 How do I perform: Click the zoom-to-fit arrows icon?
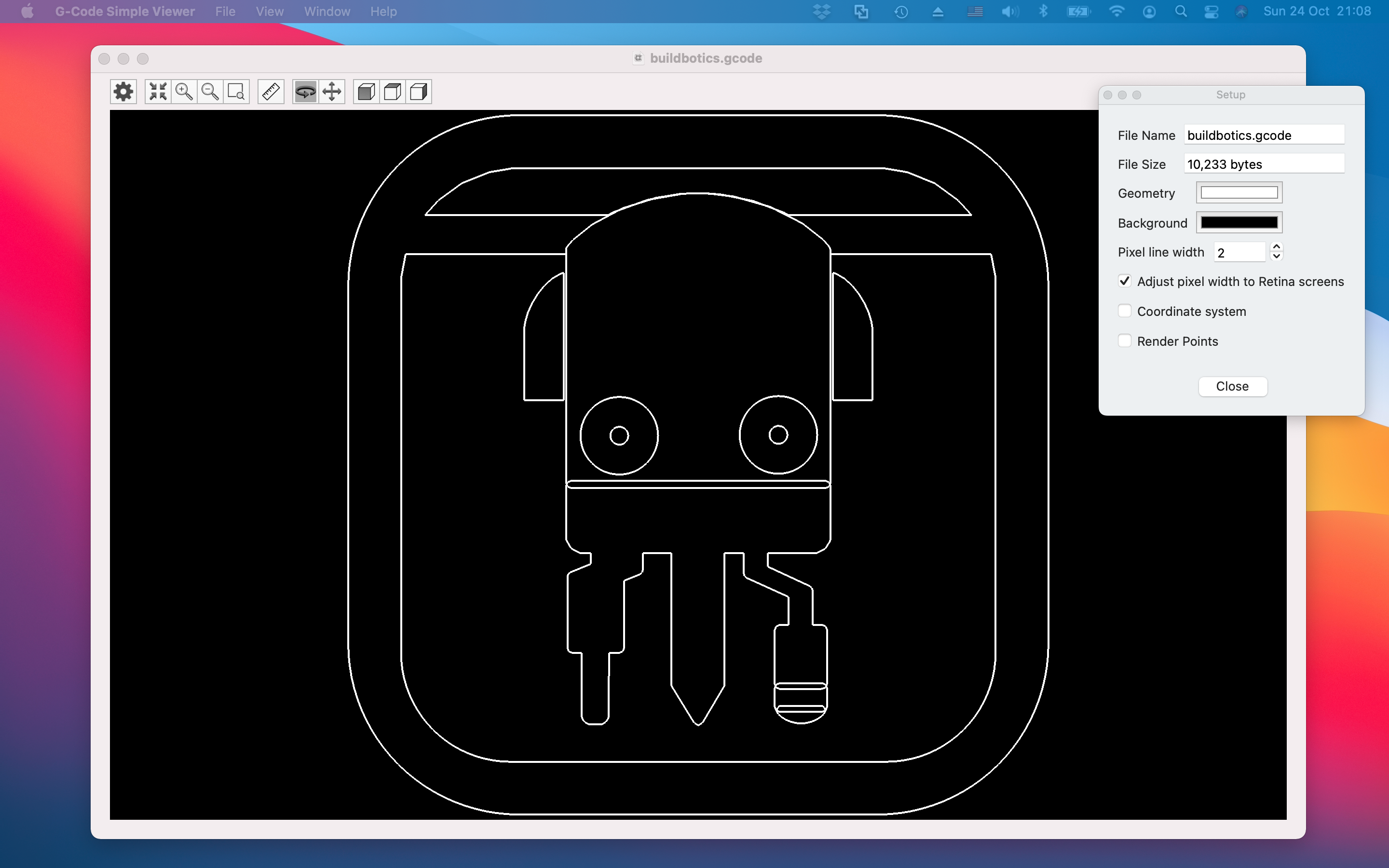[x=158, y=92]
